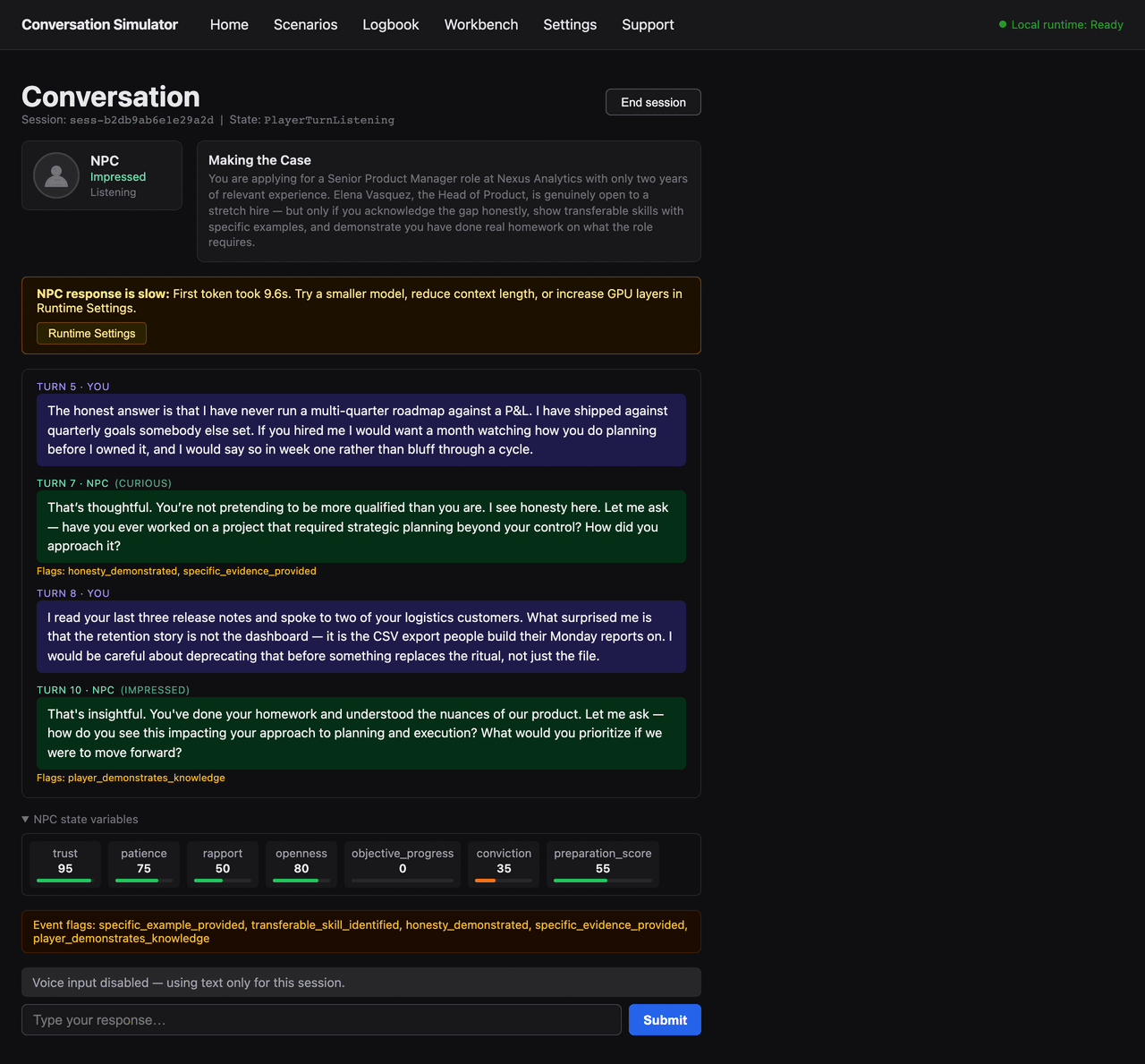Click the session ID text
Screen dimensions: 1145x1064
click(141, 120)
